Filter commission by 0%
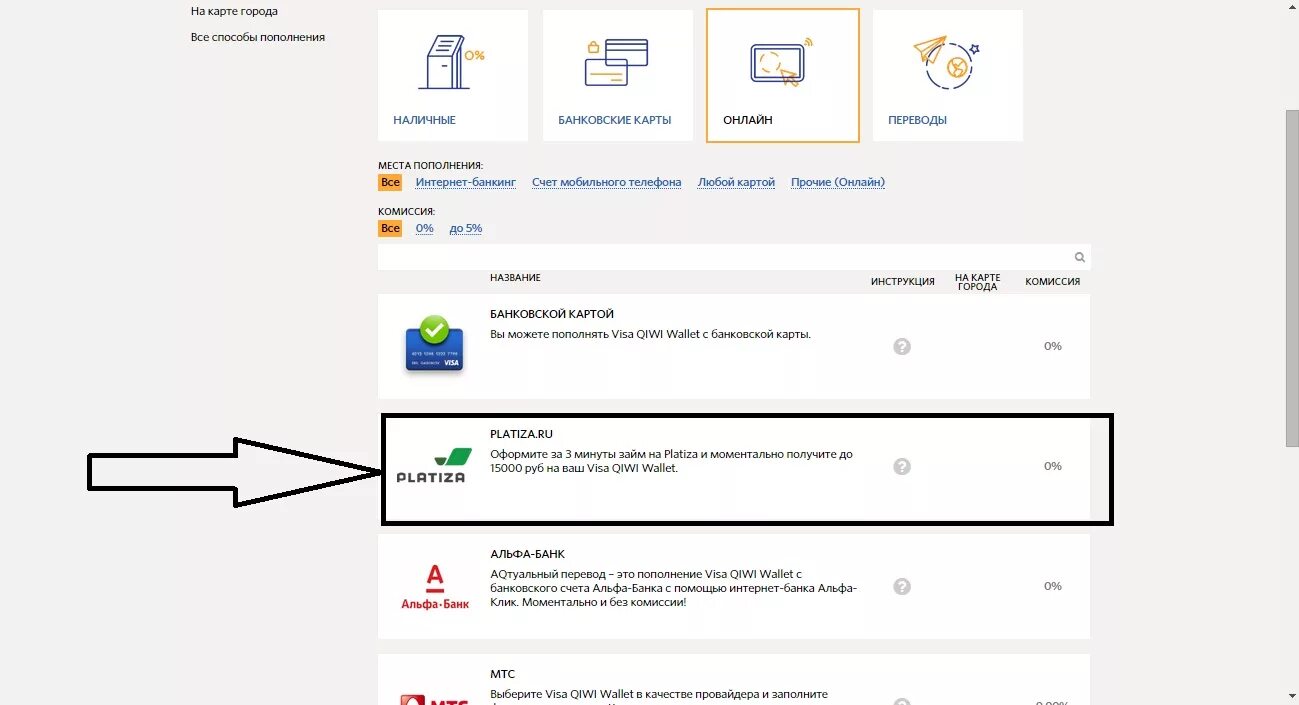Viewport: 1299px width, 705px height. (425, 228)
